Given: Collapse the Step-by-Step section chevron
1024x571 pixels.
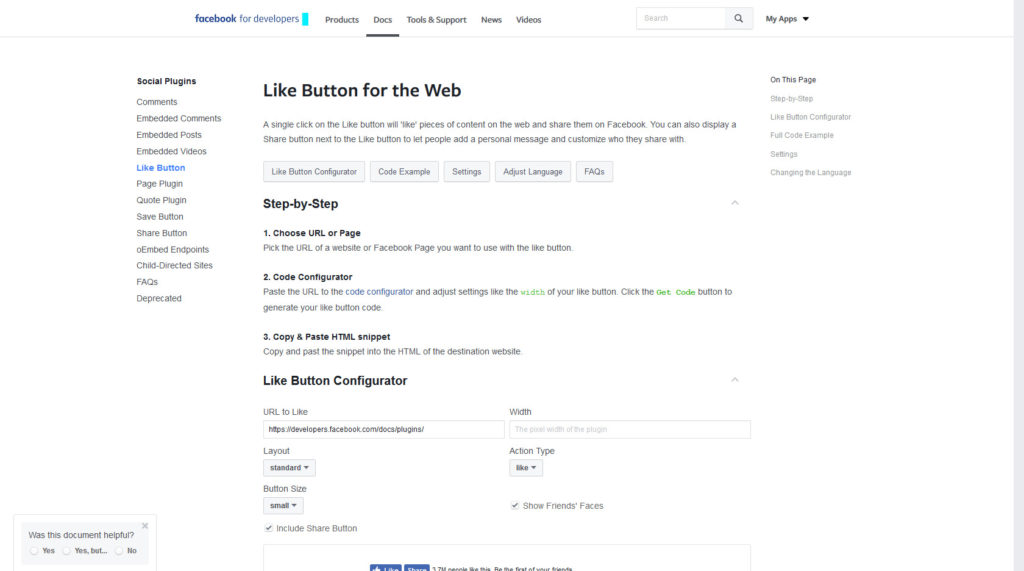Looking at the screenshot, I should 735,203.
